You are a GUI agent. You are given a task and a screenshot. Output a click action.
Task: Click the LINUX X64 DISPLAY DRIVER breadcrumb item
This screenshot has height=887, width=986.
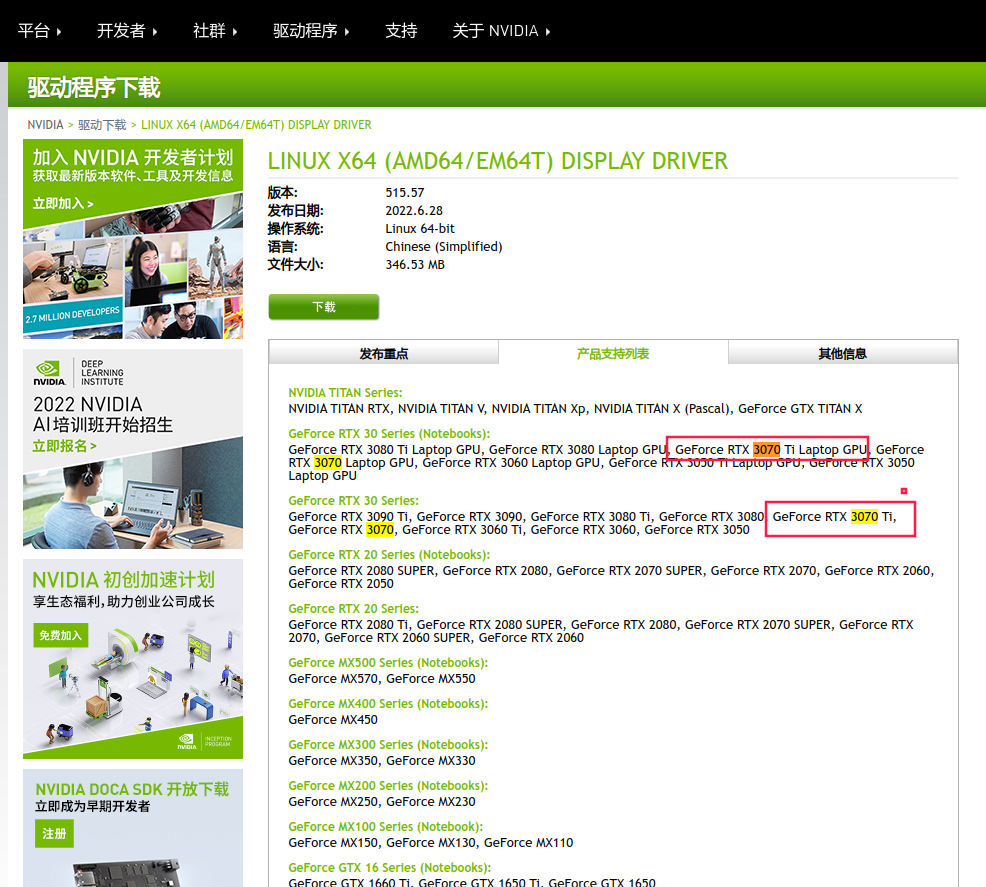pos(256,124)
